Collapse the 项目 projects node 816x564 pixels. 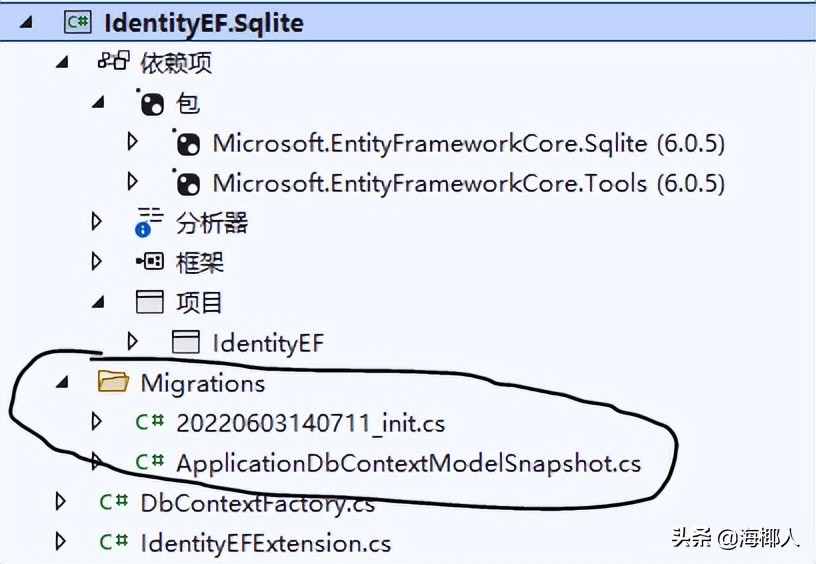98,302
